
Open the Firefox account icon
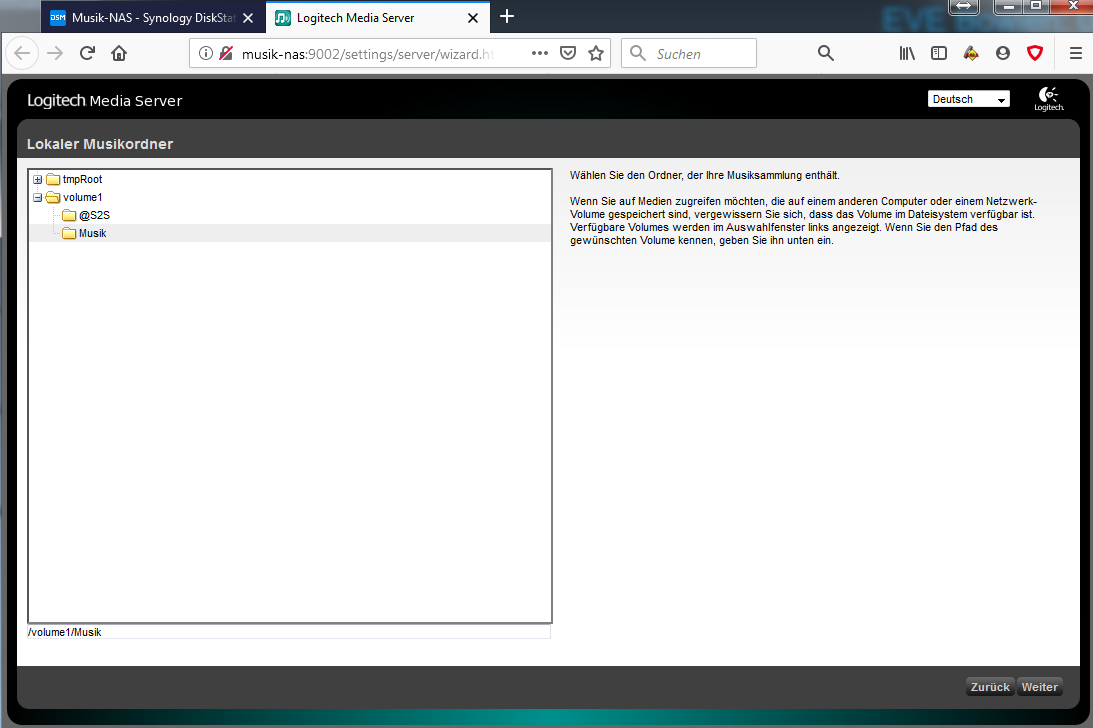[1003, 53]
